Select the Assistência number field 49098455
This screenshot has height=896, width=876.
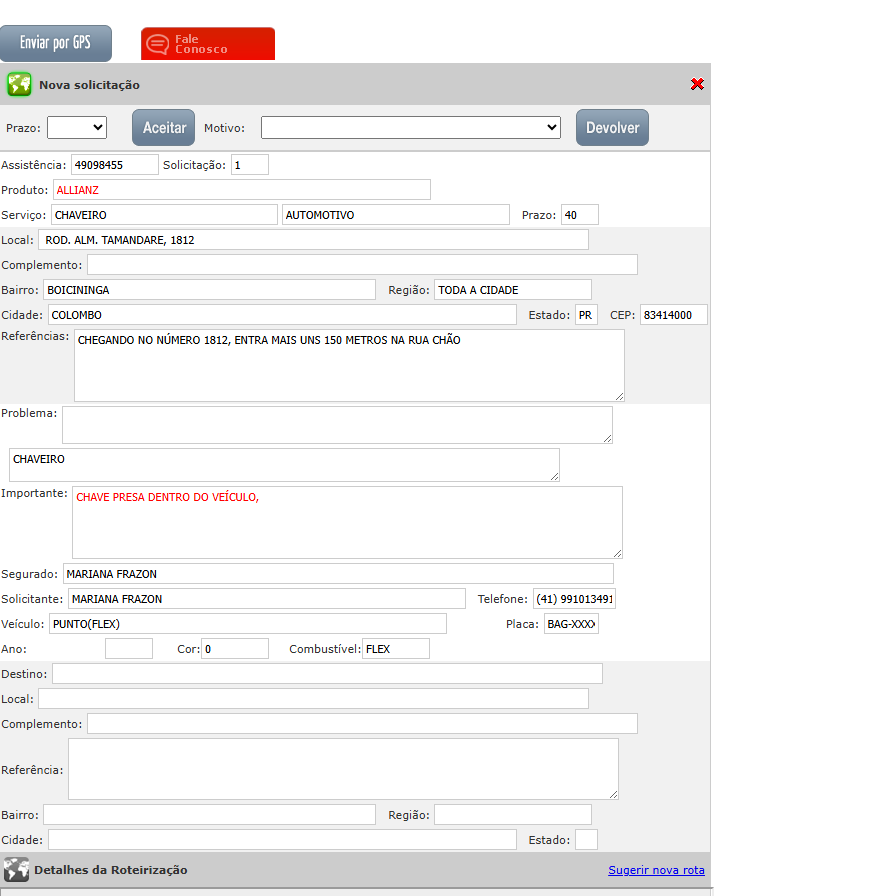pyautogui.click(x=115, y=165)
